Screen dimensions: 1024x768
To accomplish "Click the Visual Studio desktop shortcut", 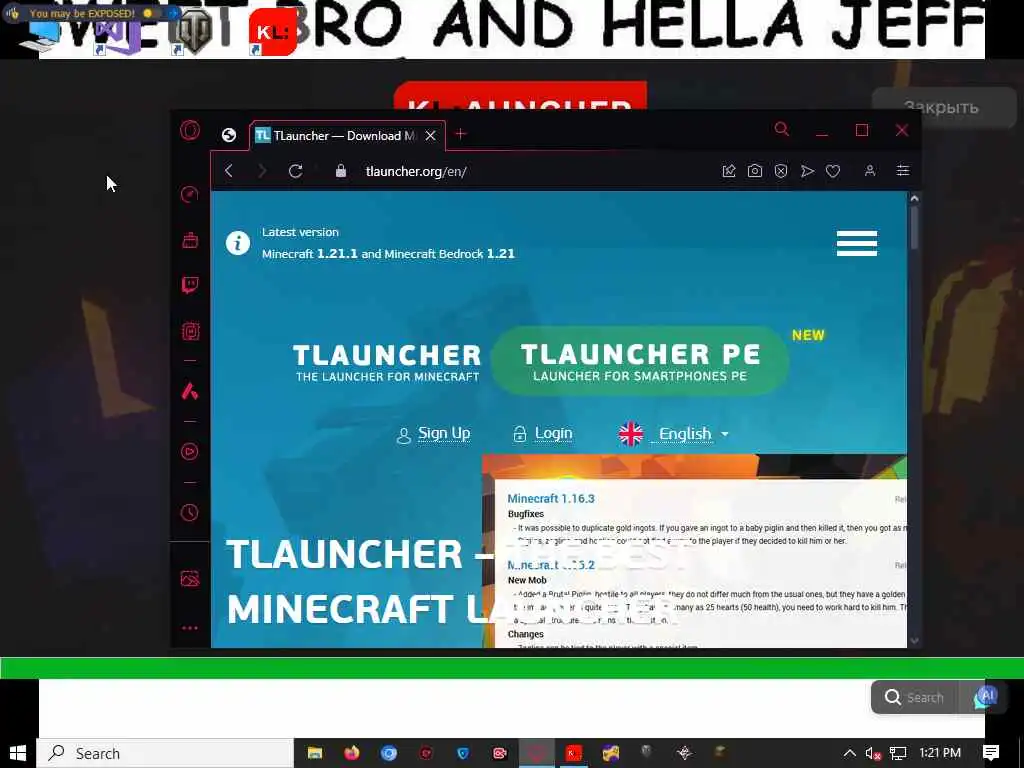I will point(116,33).
